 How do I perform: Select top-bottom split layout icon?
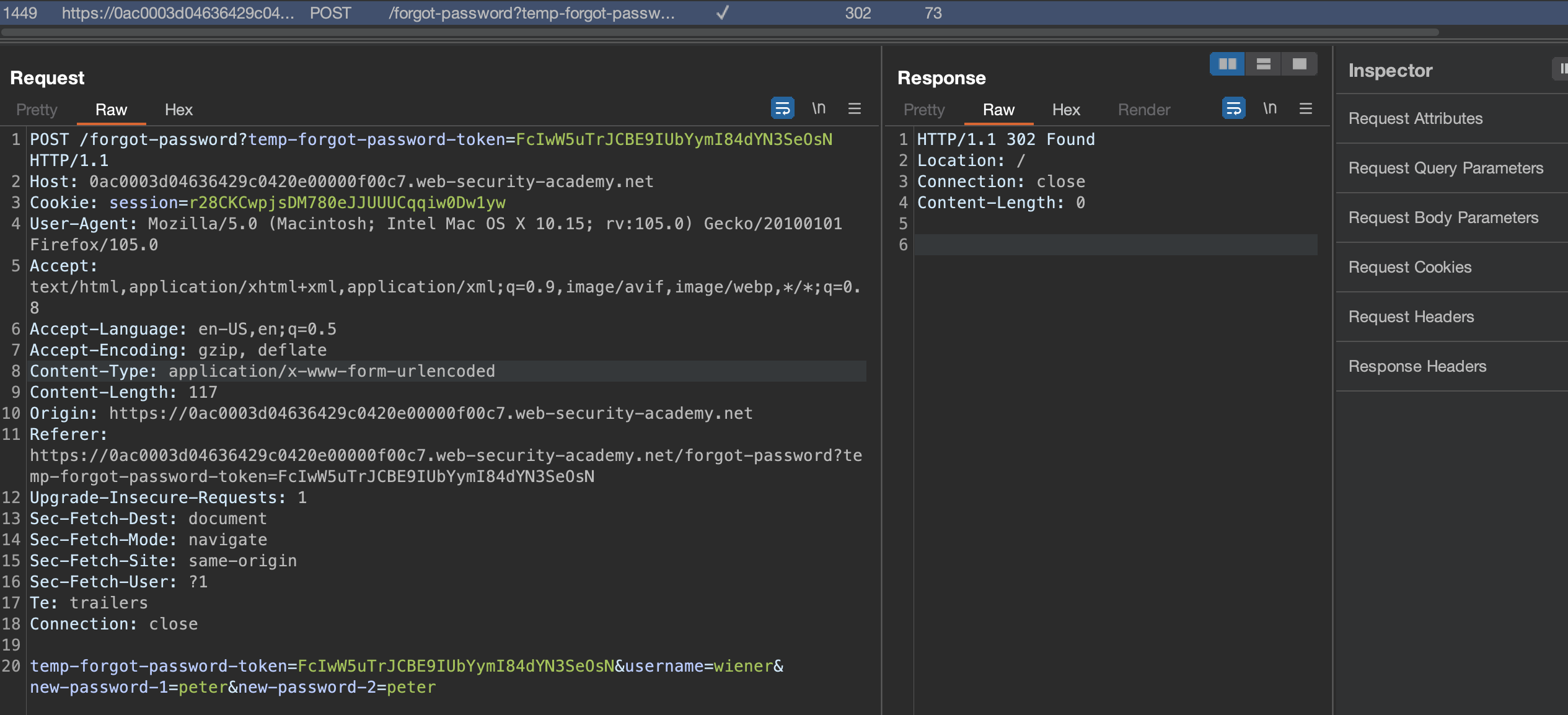pos(1263,64)
